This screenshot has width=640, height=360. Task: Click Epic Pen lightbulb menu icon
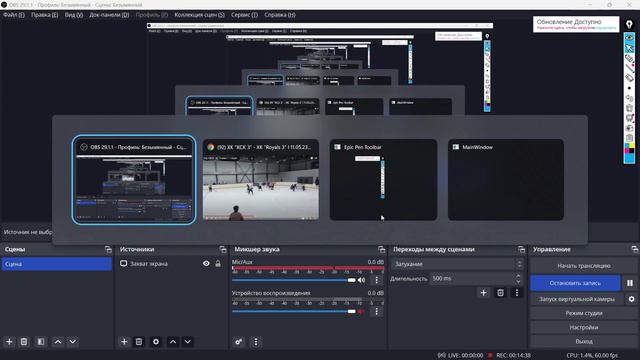point(629,24)
